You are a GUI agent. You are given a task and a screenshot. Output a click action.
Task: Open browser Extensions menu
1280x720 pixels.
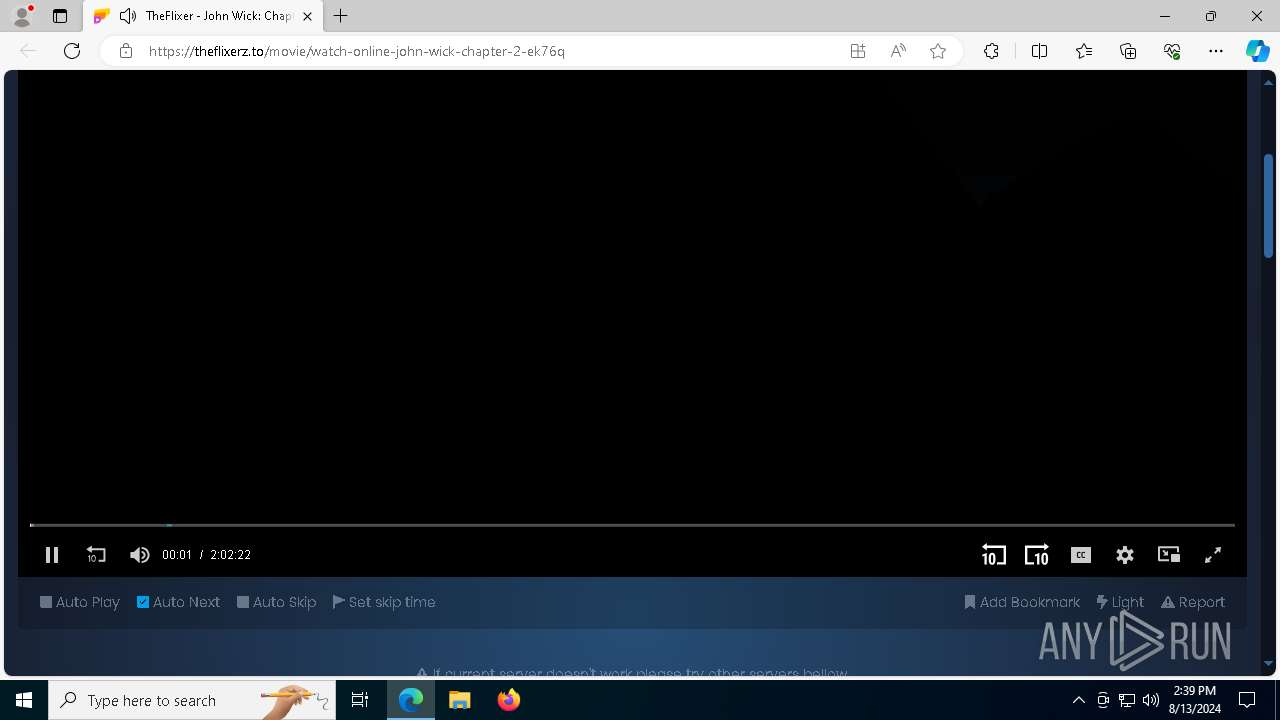(x=991, y=51)
